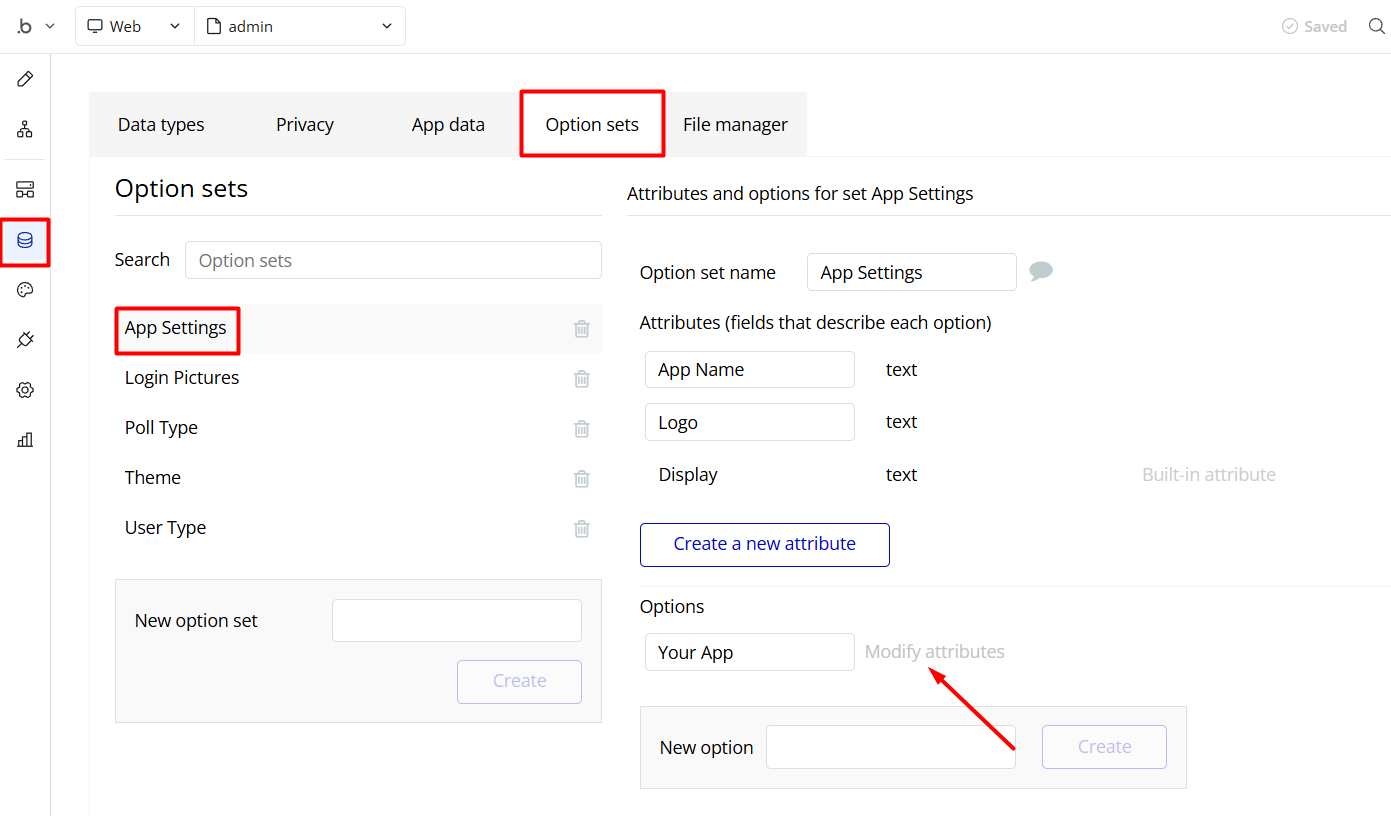Open the Styles palette icon
Image resolution: width=1391 pixels, height=816 pixels.
25,290
